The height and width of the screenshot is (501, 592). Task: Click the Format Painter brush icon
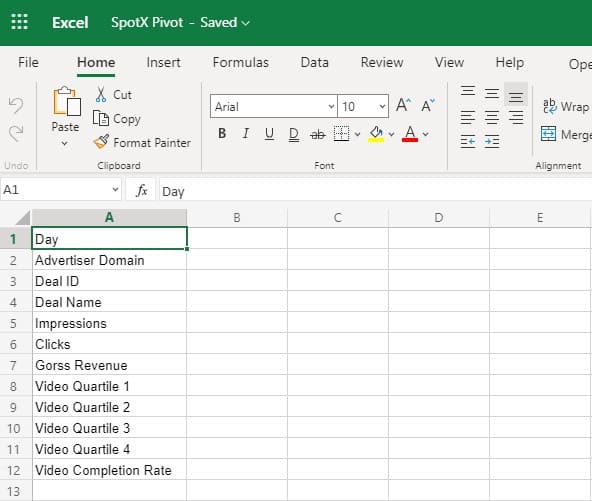pyautogui.click(x=101, y=142)
